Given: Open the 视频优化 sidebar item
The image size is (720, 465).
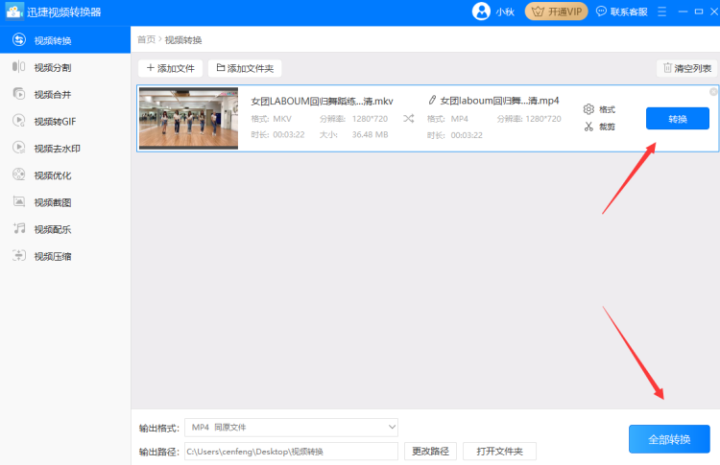Looking at the screenshot, I should coord(65,175).
